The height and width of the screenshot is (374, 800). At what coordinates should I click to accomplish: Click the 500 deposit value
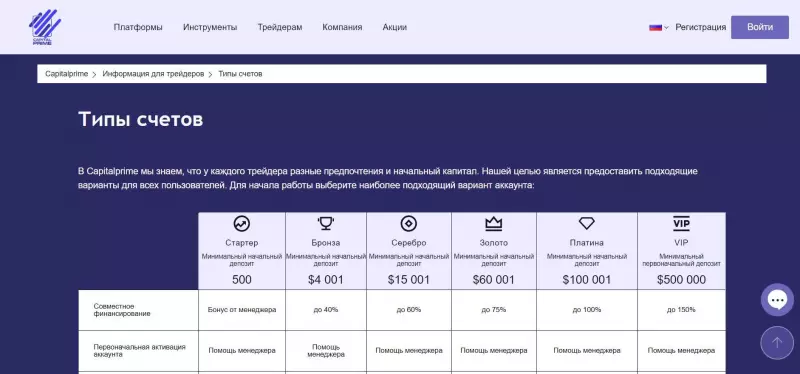pyautogui.click(x=242, y=280)
